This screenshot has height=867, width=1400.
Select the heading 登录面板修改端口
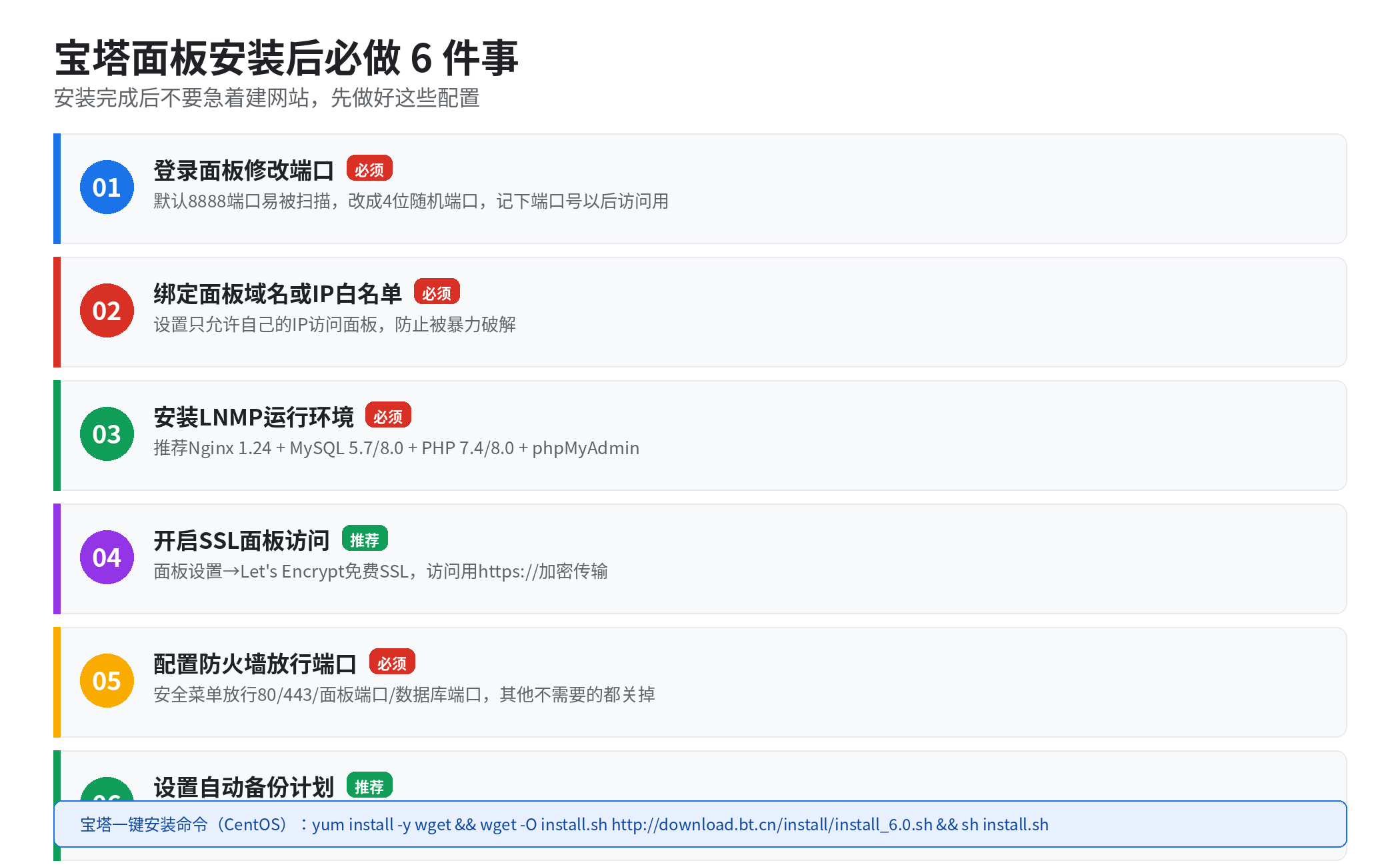pyautogui.click(x=244, y=171)
